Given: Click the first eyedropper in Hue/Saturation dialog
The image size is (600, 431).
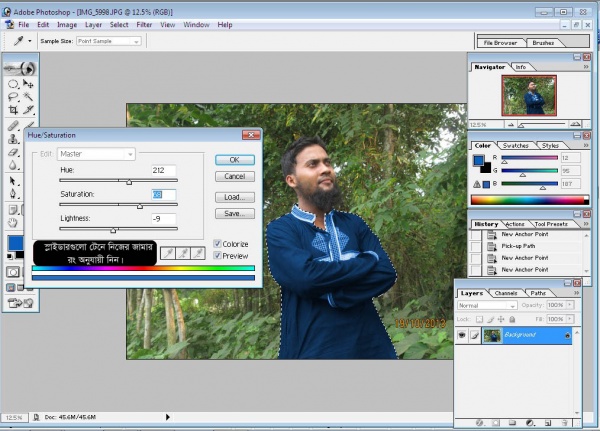Looking at the screenshot, I should pos(168,253).
